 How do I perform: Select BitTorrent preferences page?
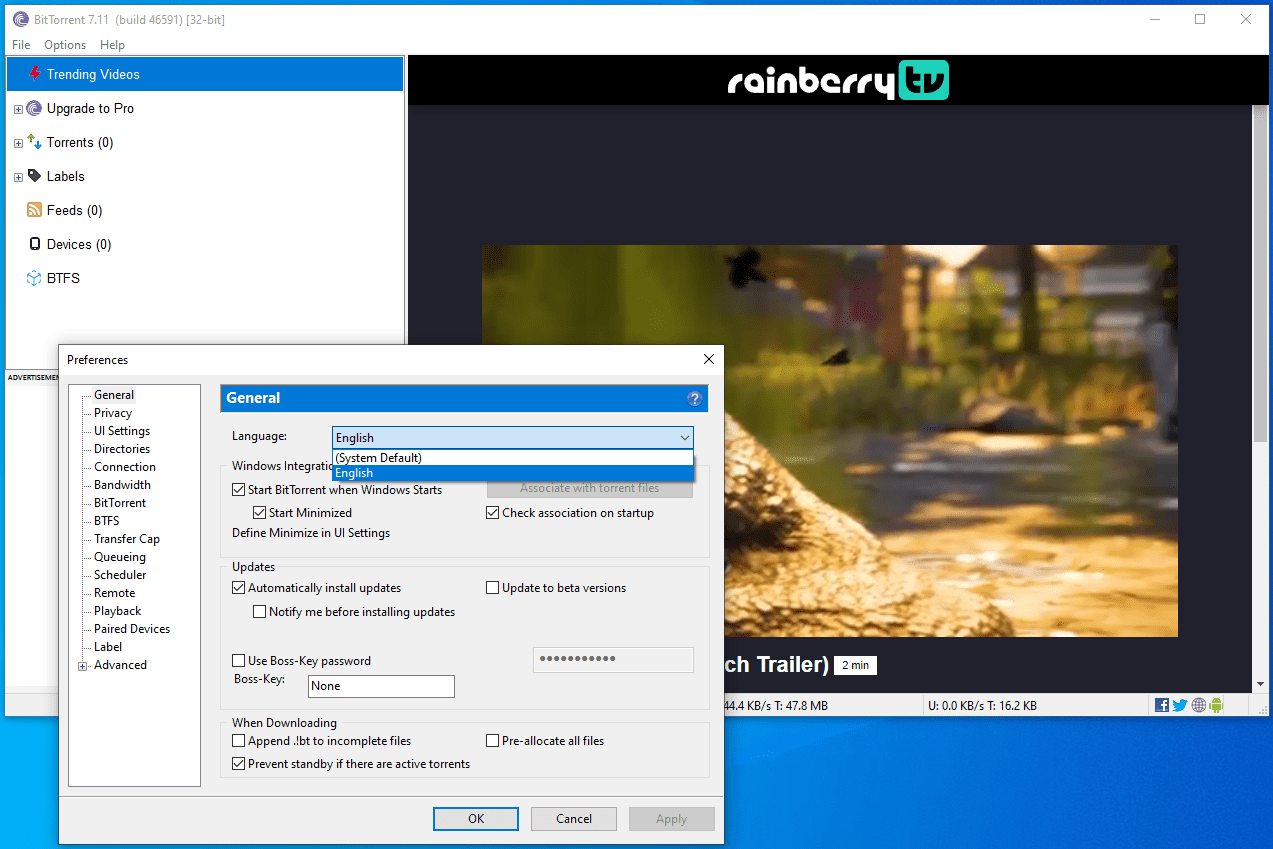(x=120, y=503)
